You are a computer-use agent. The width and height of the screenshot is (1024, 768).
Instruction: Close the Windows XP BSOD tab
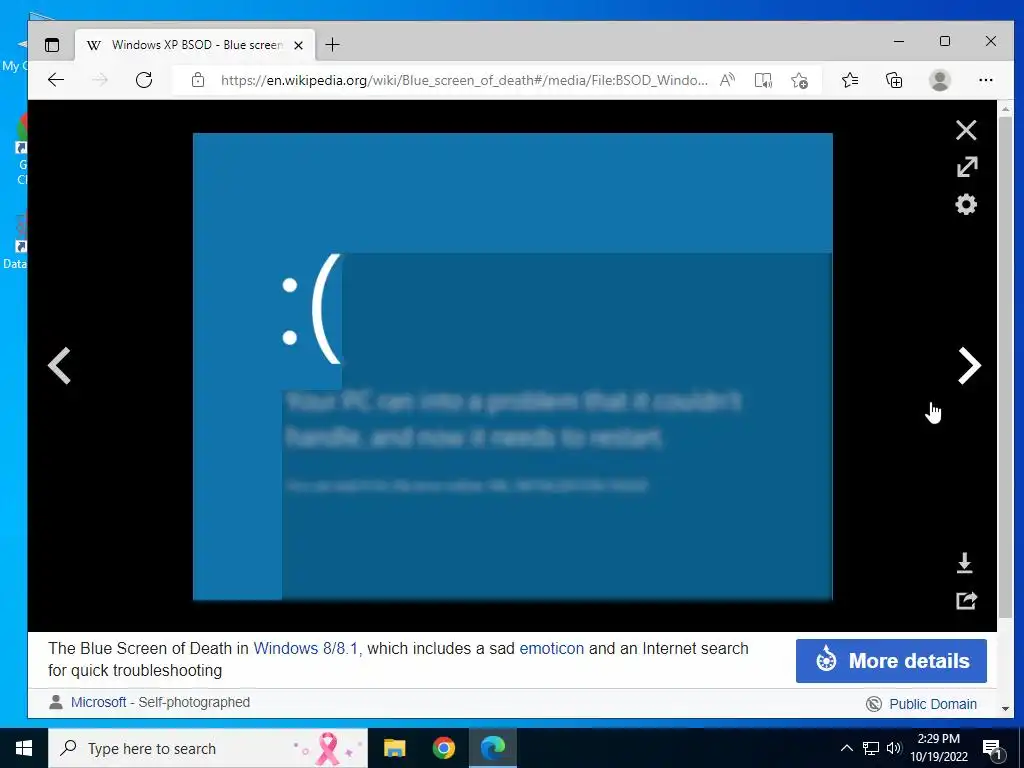pos(298,45)
